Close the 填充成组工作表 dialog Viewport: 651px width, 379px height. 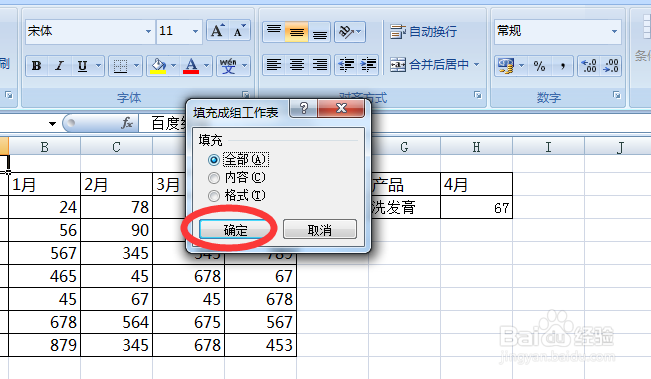(341, 108)
